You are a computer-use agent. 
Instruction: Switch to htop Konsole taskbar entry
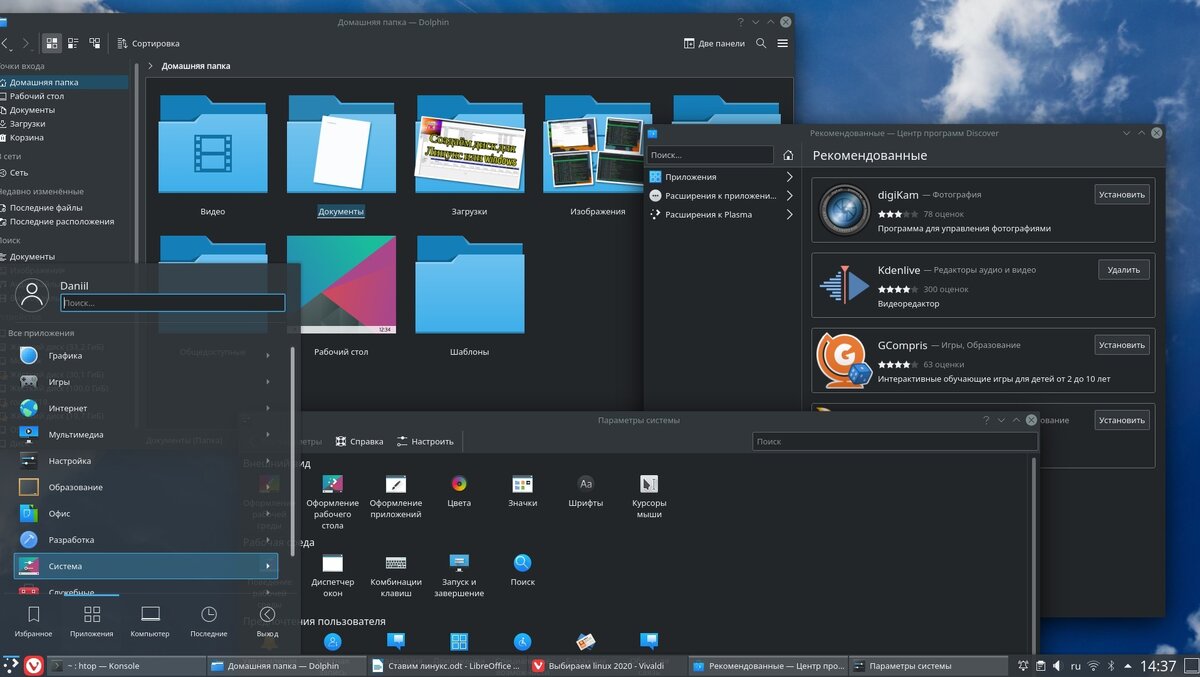coord(125,666)
